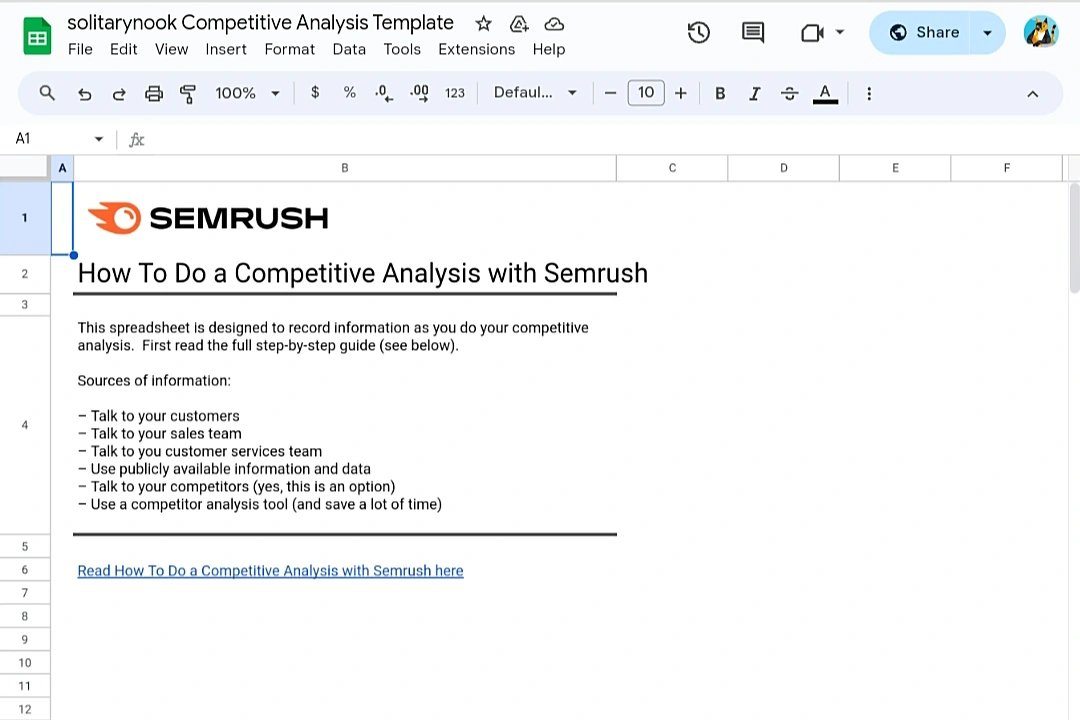This screenshot has width=1080, height=720.
Task: Open the zoom 100% dropdown
Action: [x=247, y=93]
